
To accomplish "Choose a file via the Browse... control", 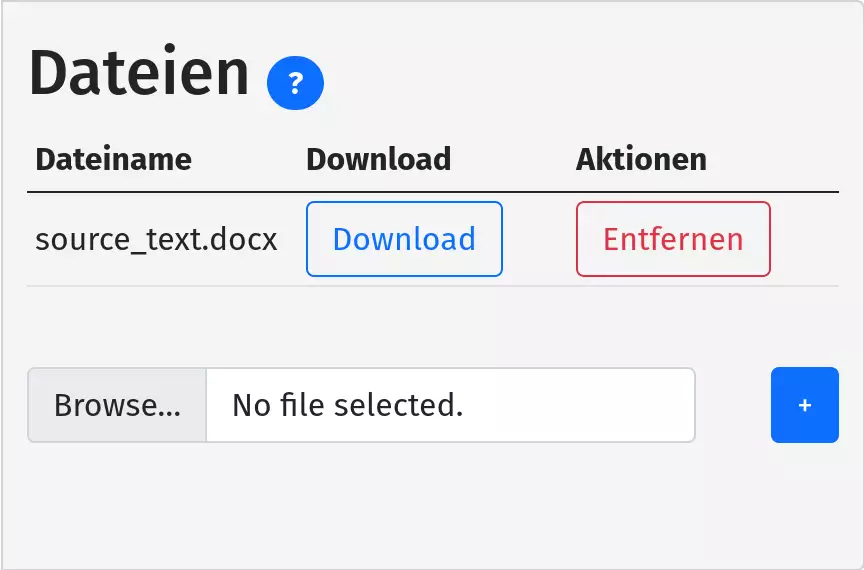I will (117, 405).
